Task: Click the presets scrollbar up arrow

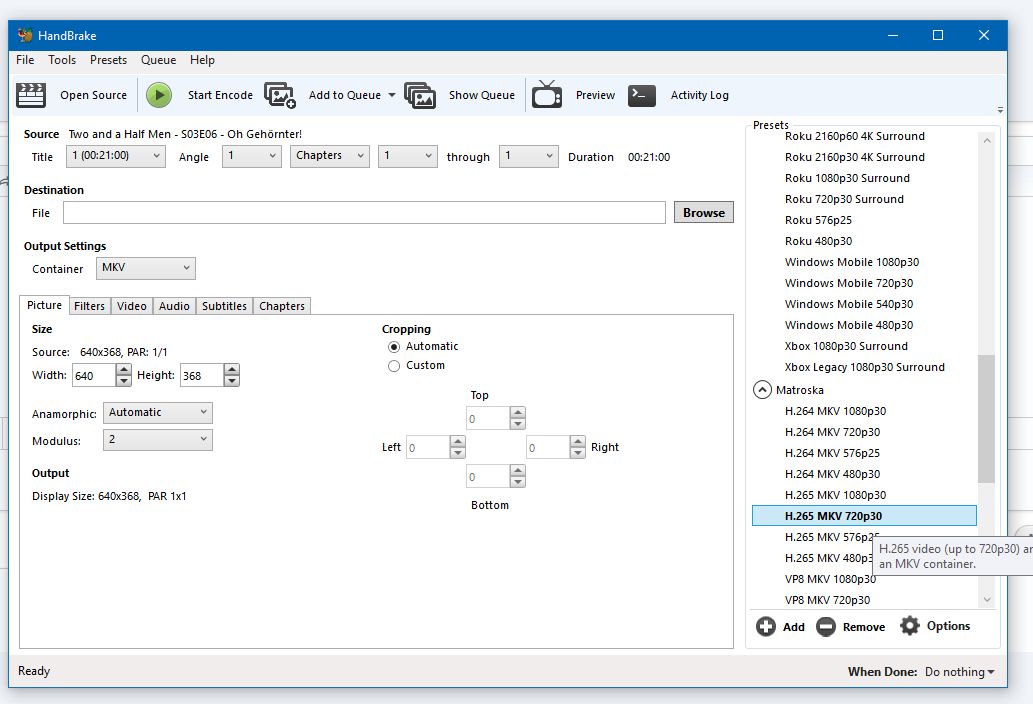Action: point(986,140)
